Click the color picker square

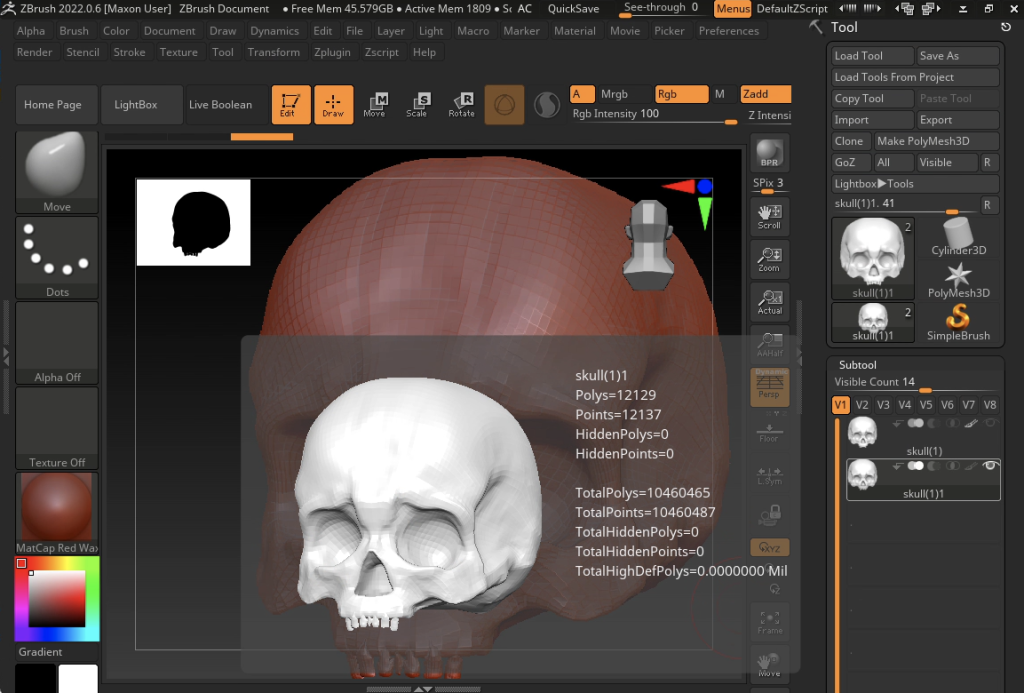pyautogui.click(x=57, y=599)
